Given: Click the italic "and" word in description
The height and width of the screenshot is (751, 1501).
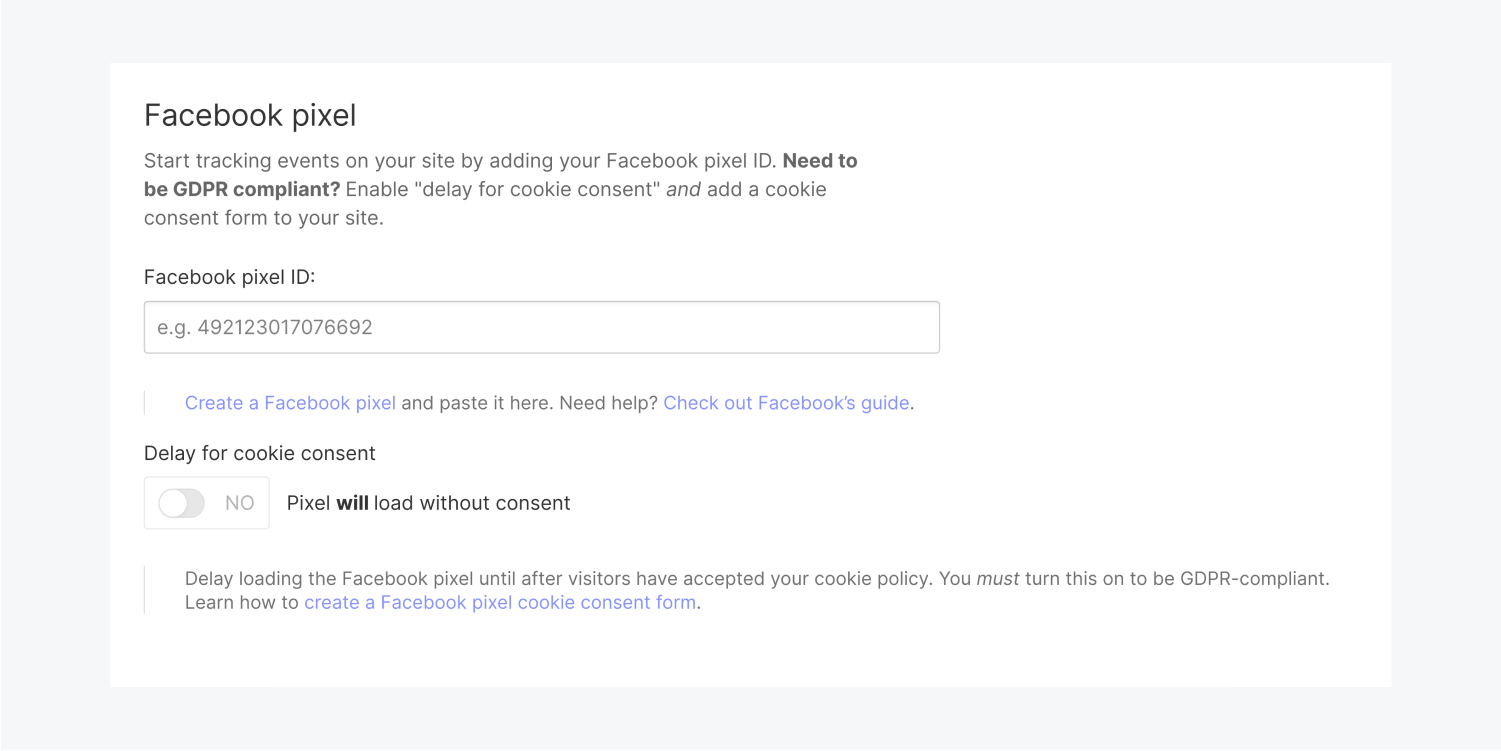Looking at the screenshot, I should tap(684, 189).
